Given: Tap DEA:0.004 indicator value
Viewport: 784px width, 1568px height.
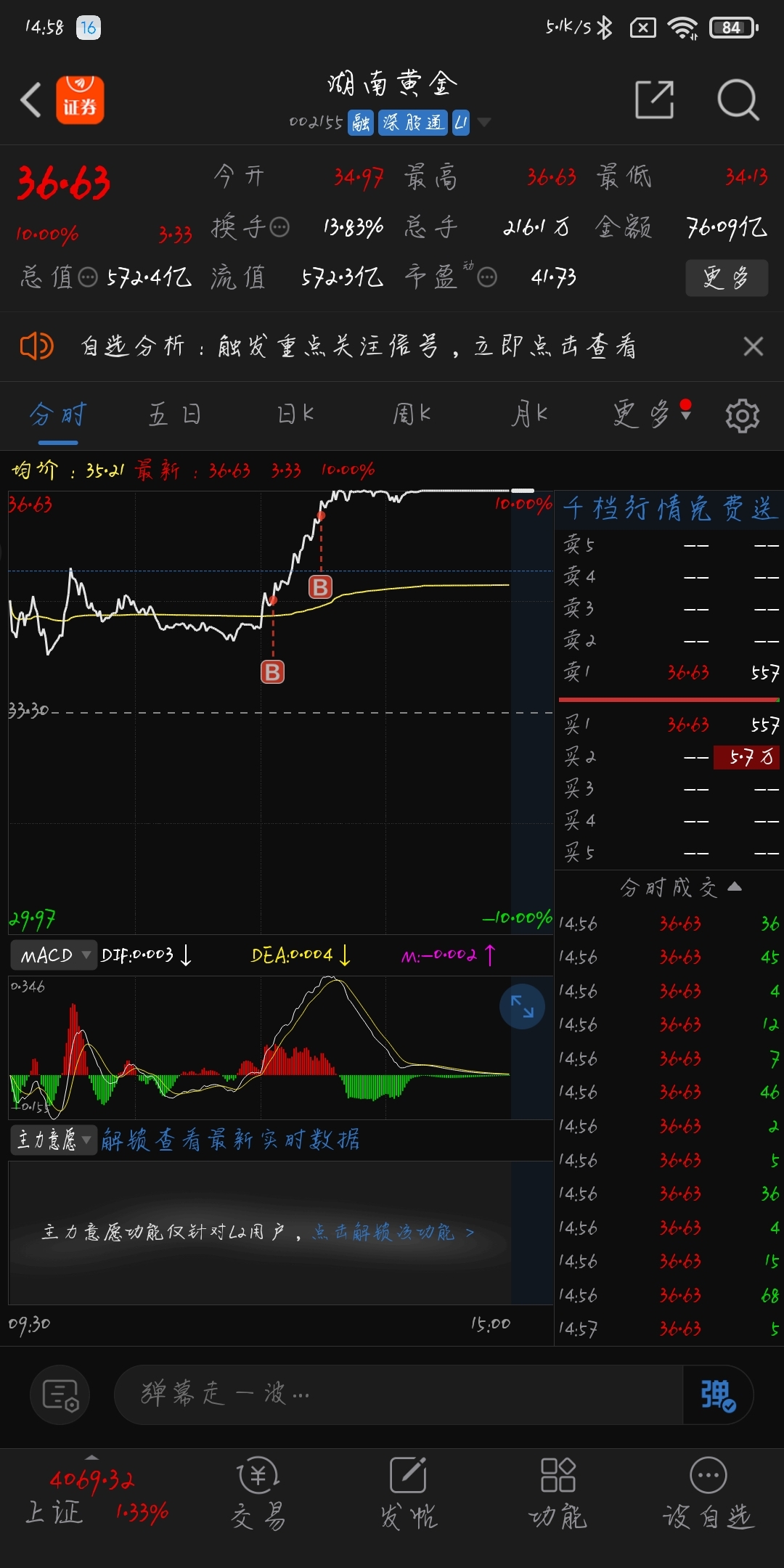Looking at the screenshot, I should pos(301,955).
